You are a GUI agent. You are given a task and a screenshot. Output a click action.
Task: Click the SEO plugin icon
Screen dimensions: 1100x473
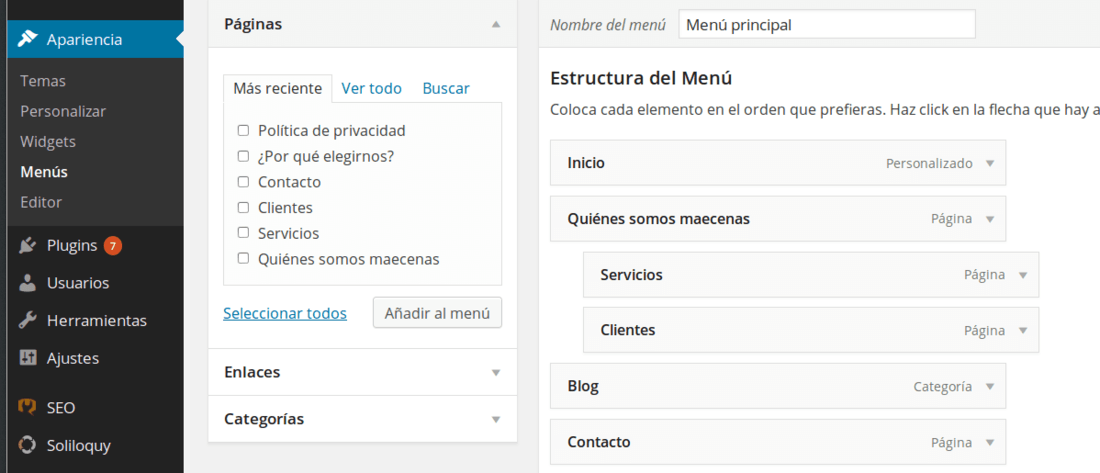click(x=27, y=408)
